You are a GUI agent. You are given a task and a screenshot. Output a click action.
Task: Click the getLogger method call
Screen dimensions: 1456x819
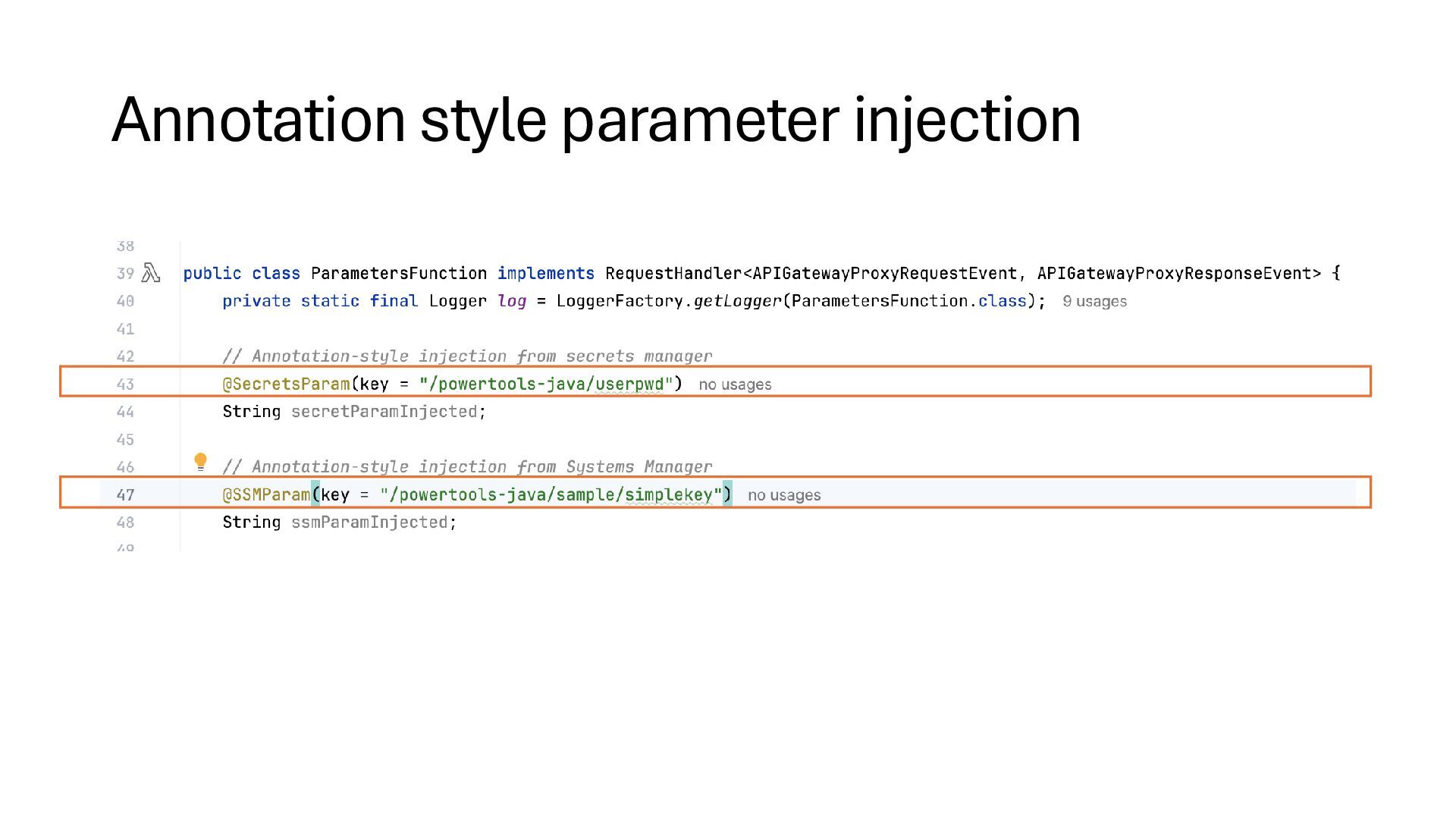pyautogui.click(x=737, y=301)
